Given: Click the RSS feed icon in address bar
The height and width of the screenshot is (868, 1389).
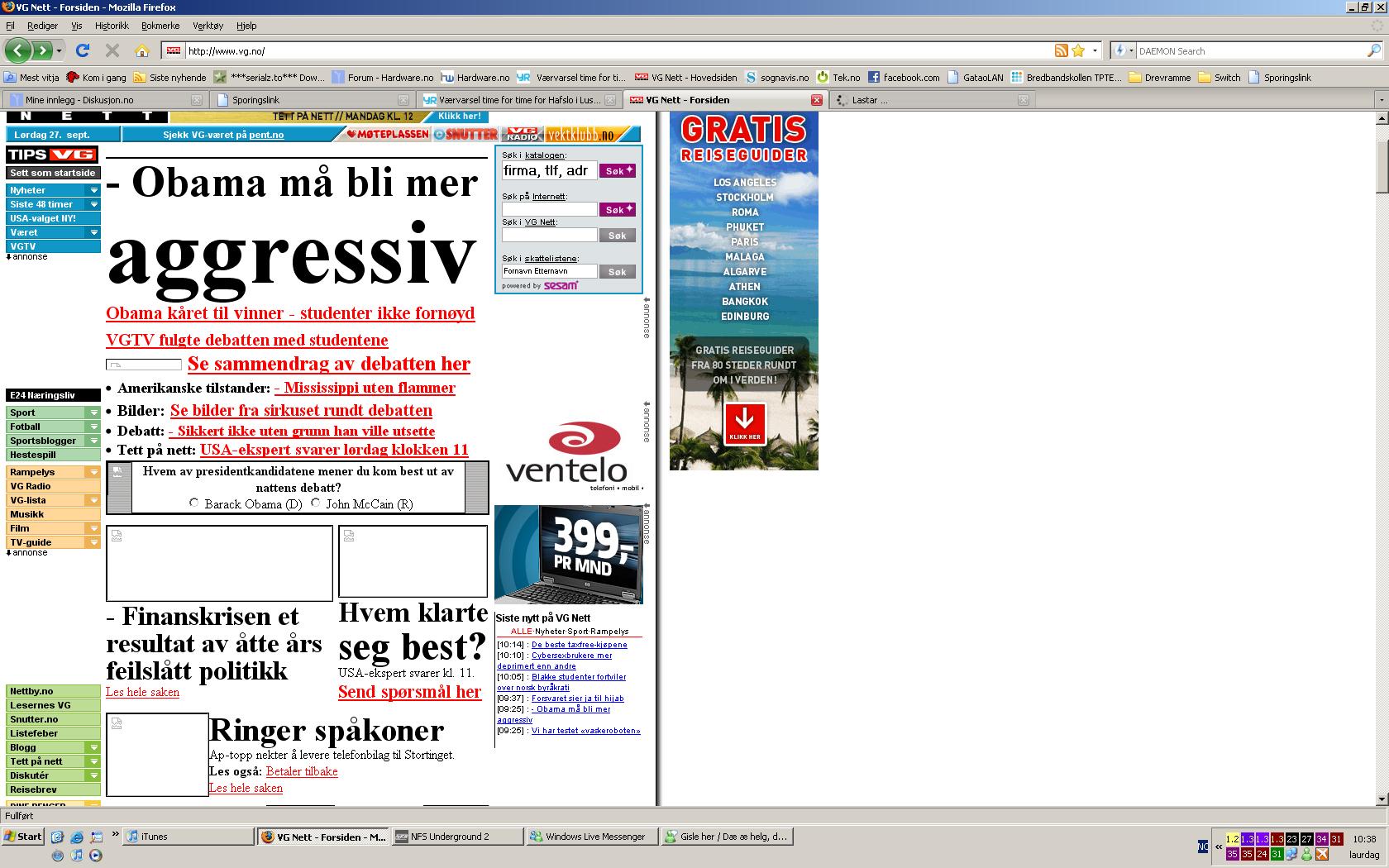Looking at the screenshot, I should [1061, 50].
